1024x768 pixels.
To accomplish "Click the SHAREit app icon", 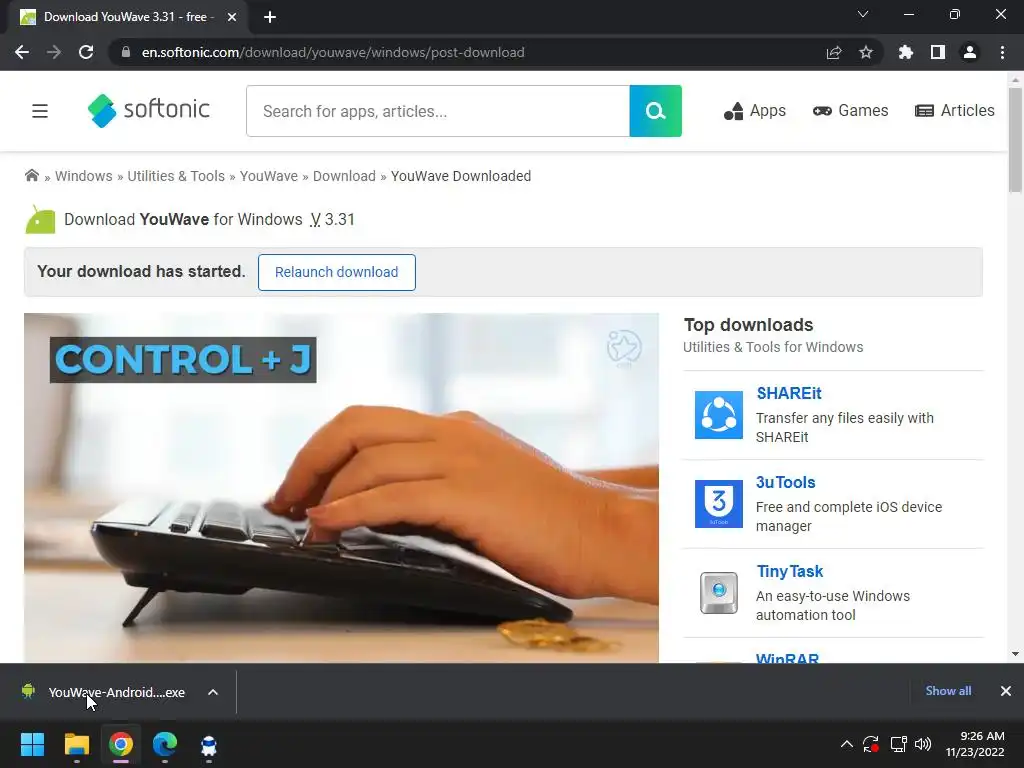I will (718, 415).
